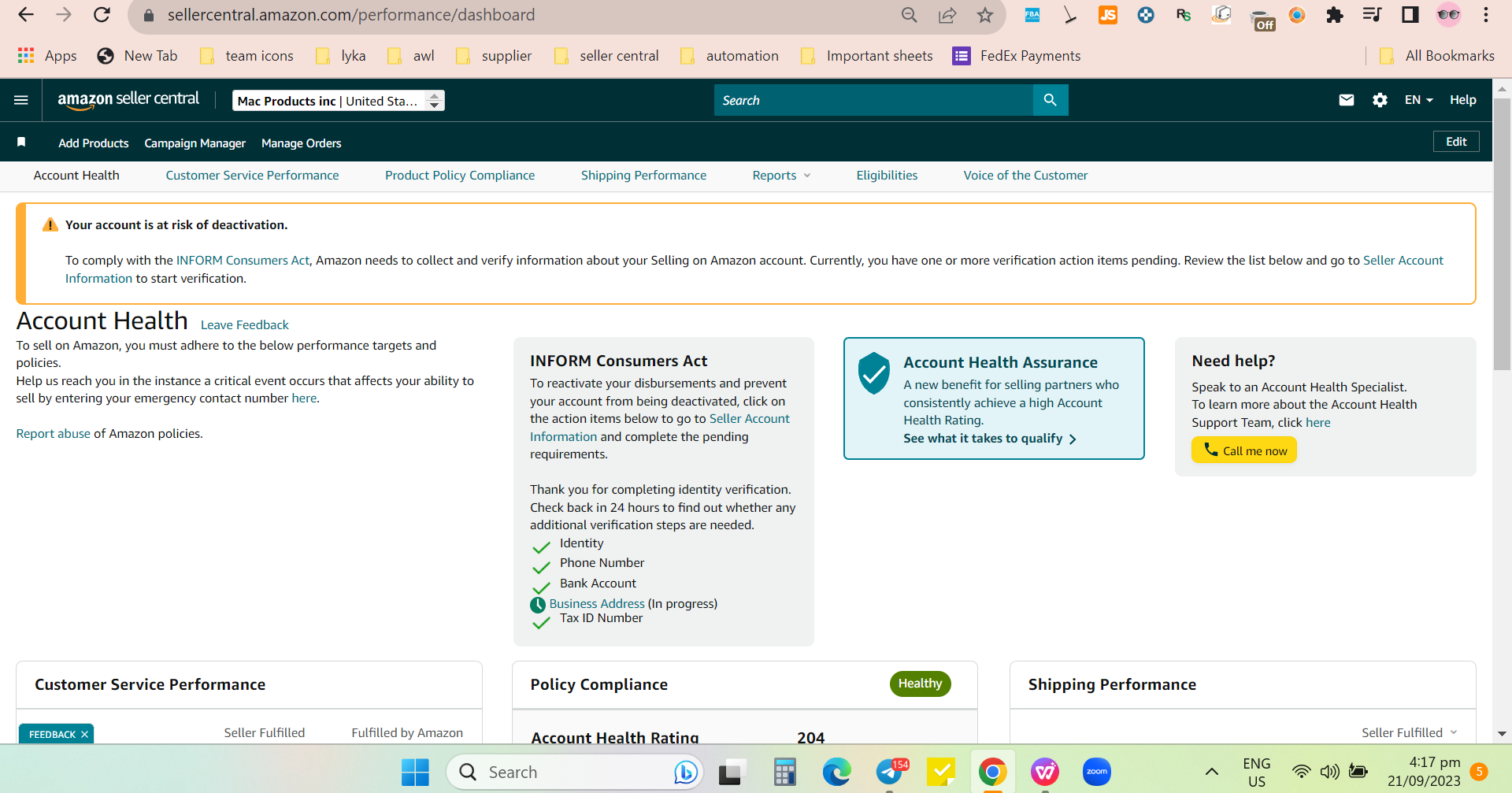Open Campaign Manager in the favorites bar

(195, 143)
